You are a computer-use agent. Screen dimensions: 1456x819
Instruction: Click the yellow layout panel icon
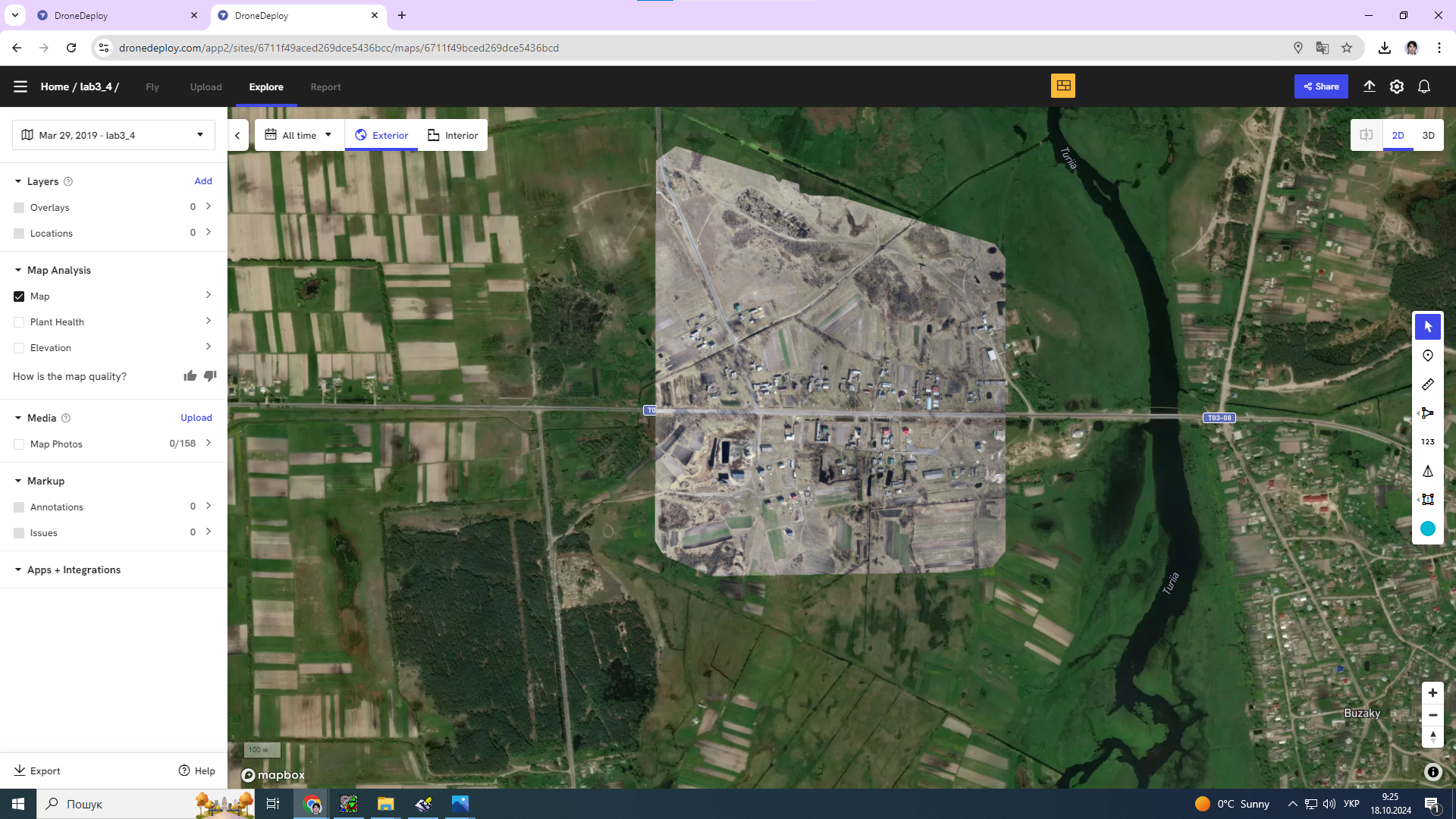tap(1063, 86)
